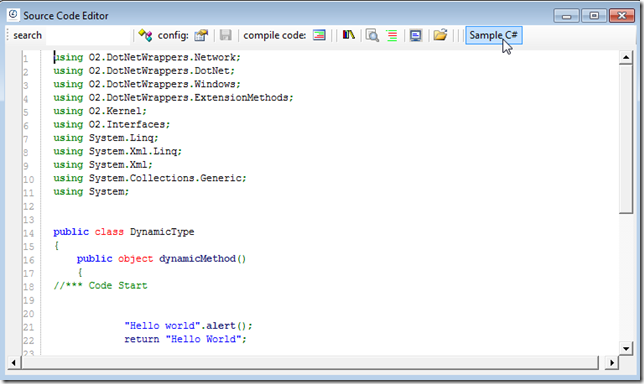Close the Source Code Editor window
Image resolution: width=644 pixels, height=384 pixels.
pos(622,16)
